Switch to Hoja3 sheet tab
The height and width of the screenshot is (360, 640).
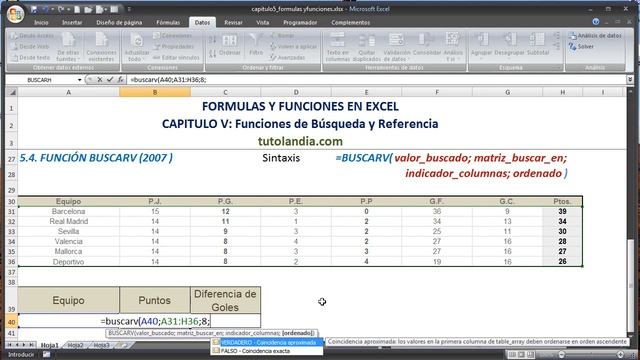click(102, 345)
